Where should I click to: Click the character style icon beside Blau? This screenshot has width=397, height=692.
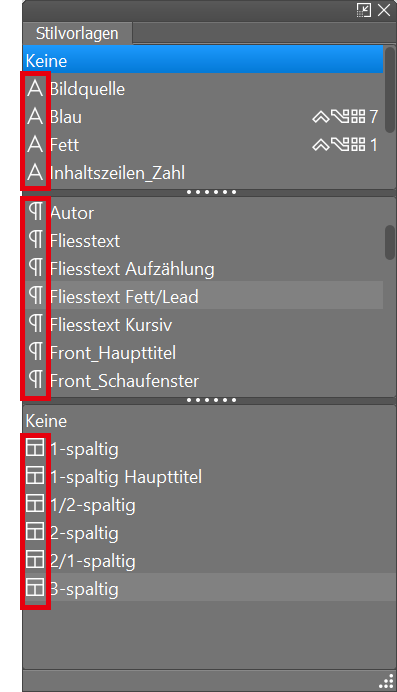click(35, 117)
